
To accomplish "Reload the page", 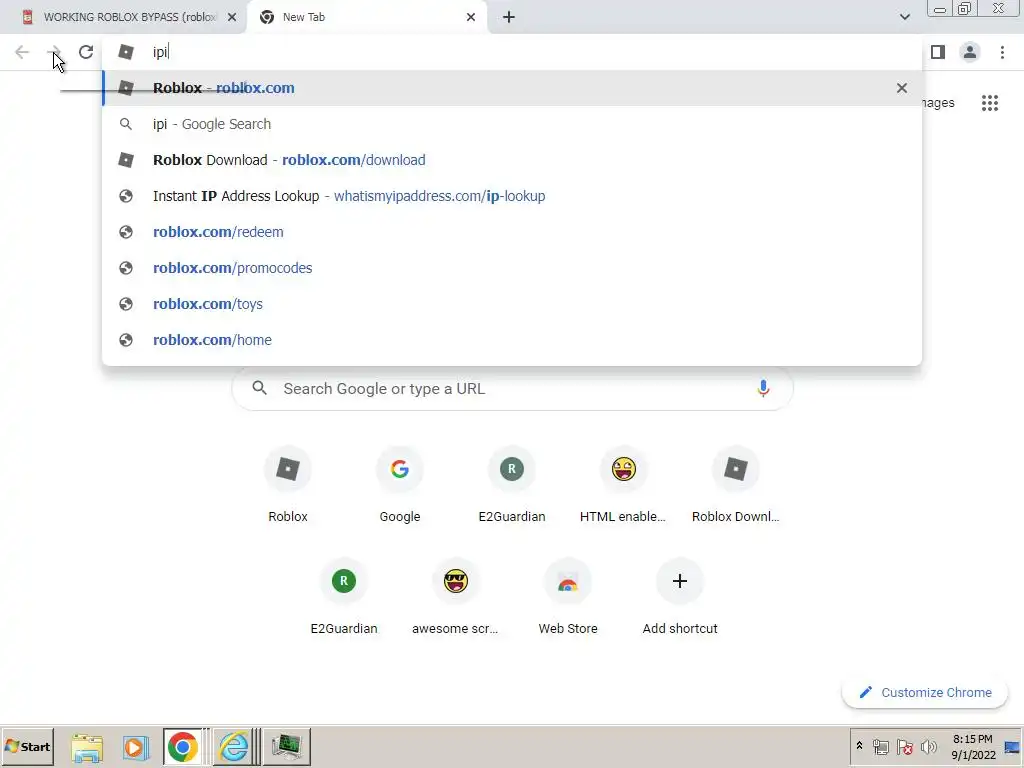I will [x=86, y=52].
